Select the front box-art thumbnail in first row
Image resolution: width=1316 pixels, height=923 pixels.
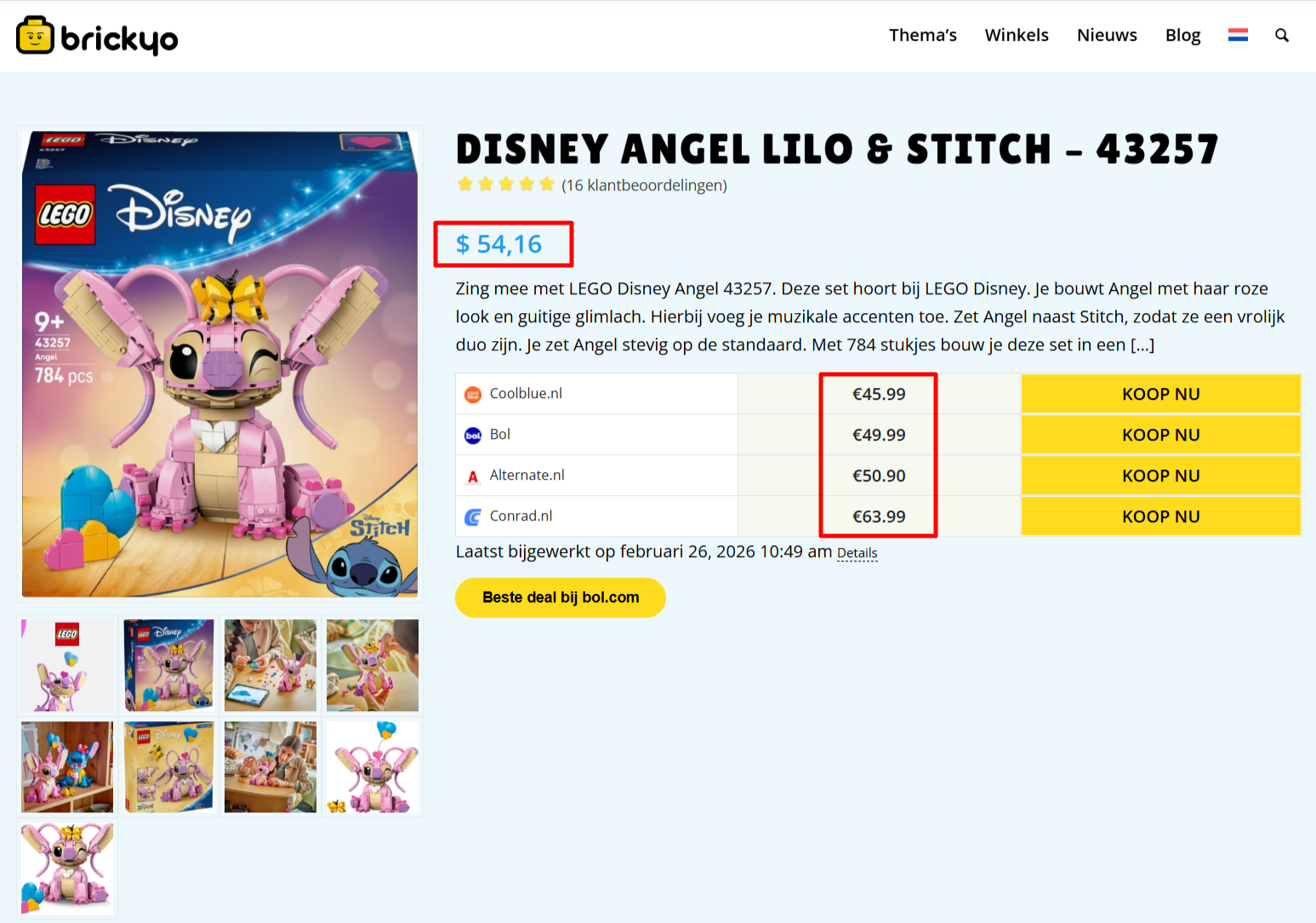click(x=169, y=665)
